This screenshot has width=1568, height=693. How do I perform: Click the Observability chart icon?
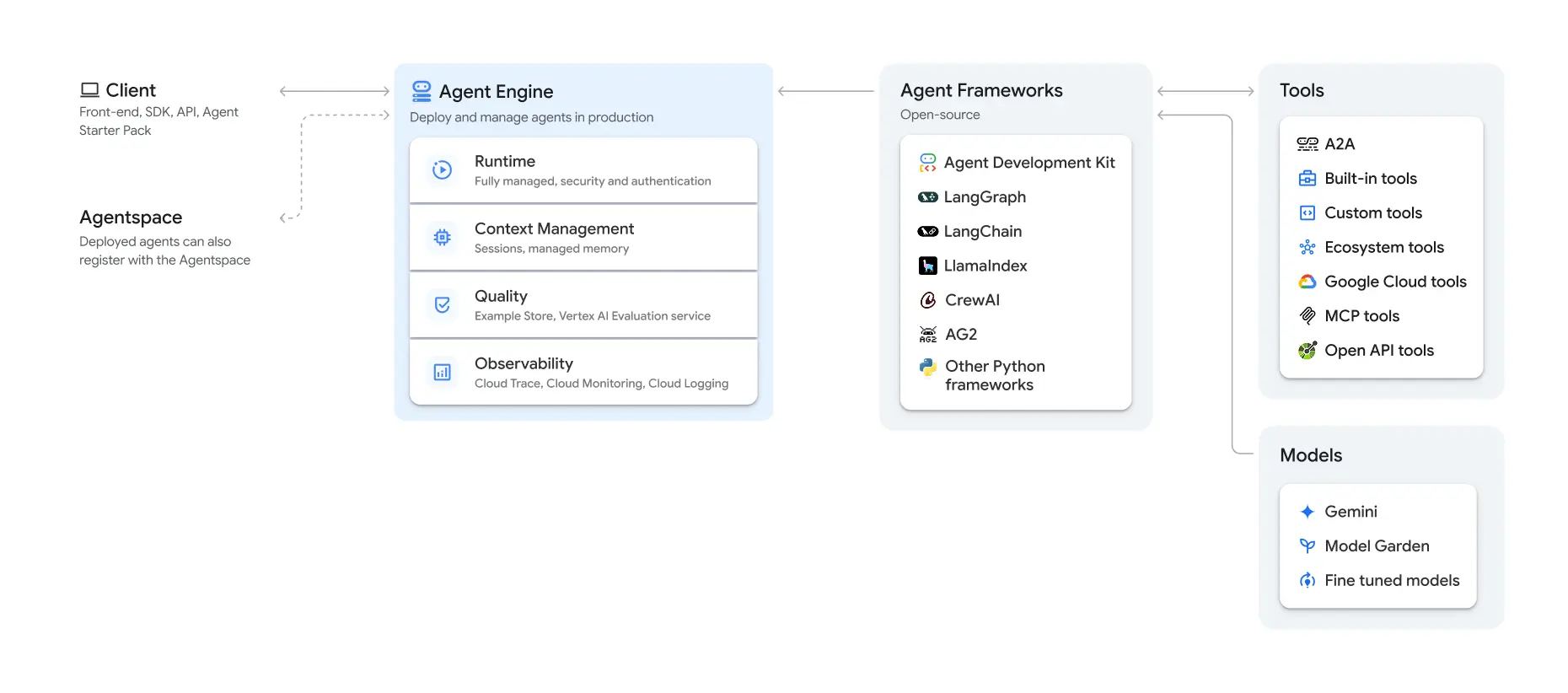(442, 372)
